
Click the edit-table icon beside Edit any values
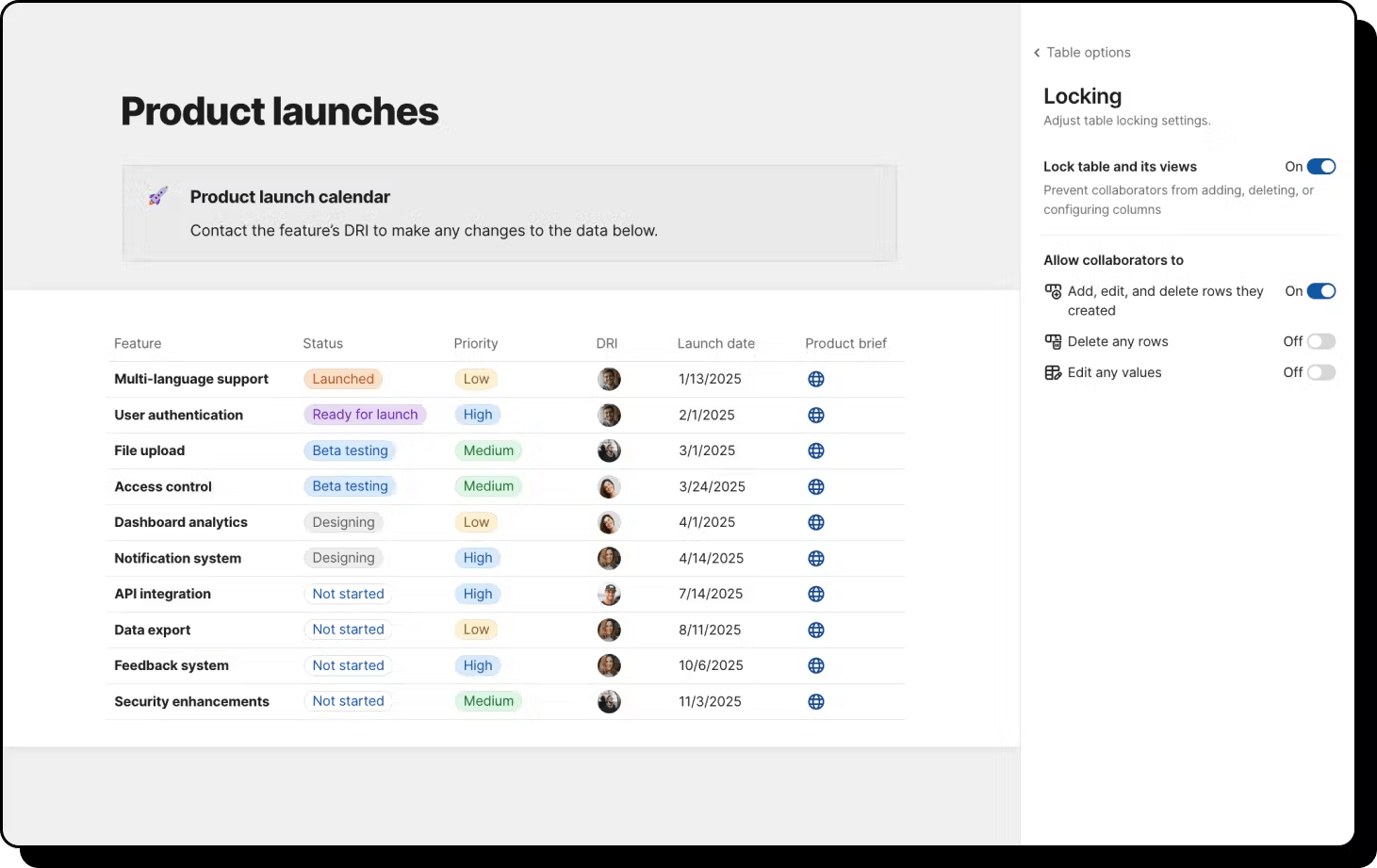[x=1053, y=372]
